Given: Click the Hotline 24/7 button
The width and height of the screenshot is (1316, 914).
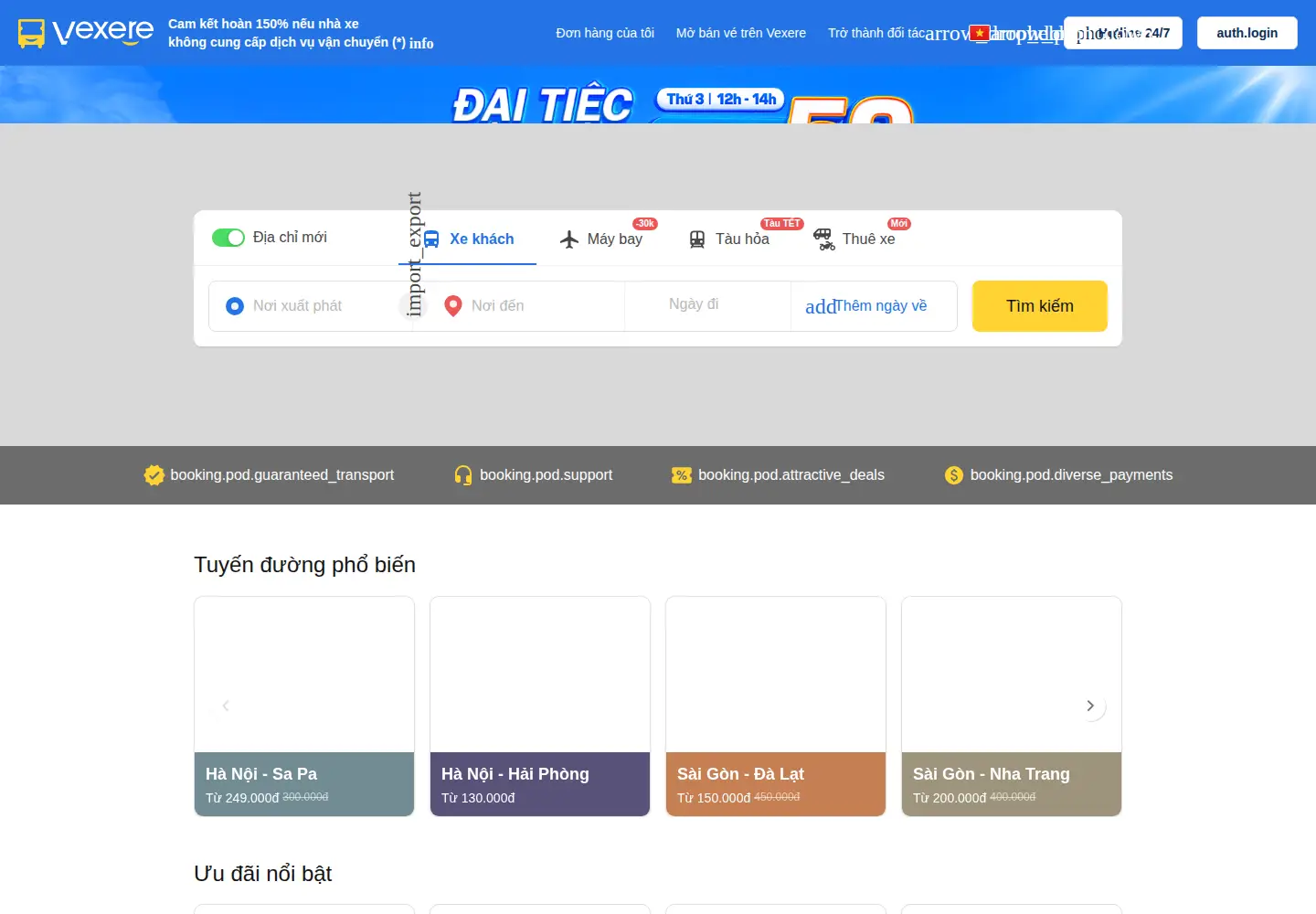Looking at the screenshot, I should [1123, 33].
